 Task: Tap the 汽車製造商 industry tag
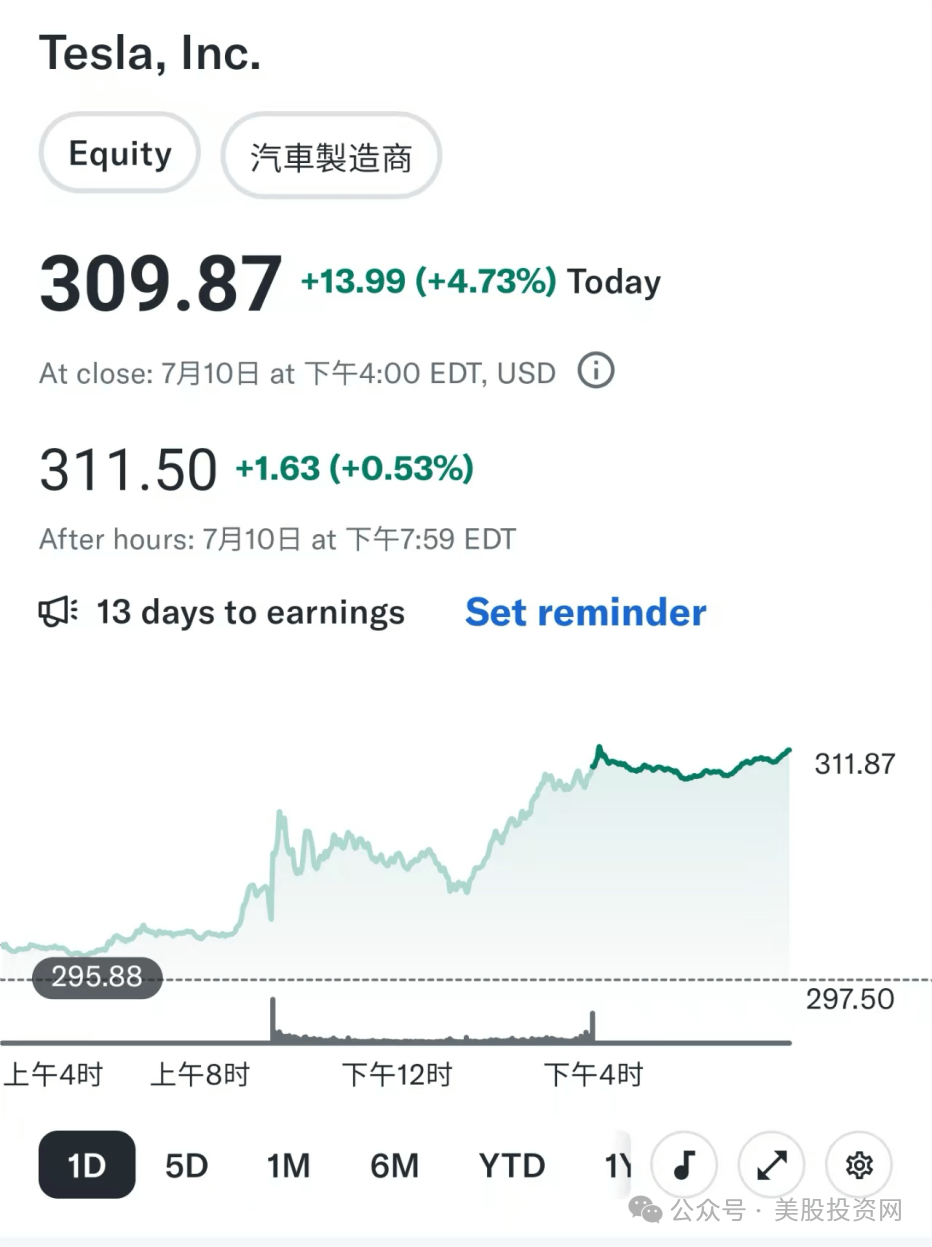coord(331,157)
